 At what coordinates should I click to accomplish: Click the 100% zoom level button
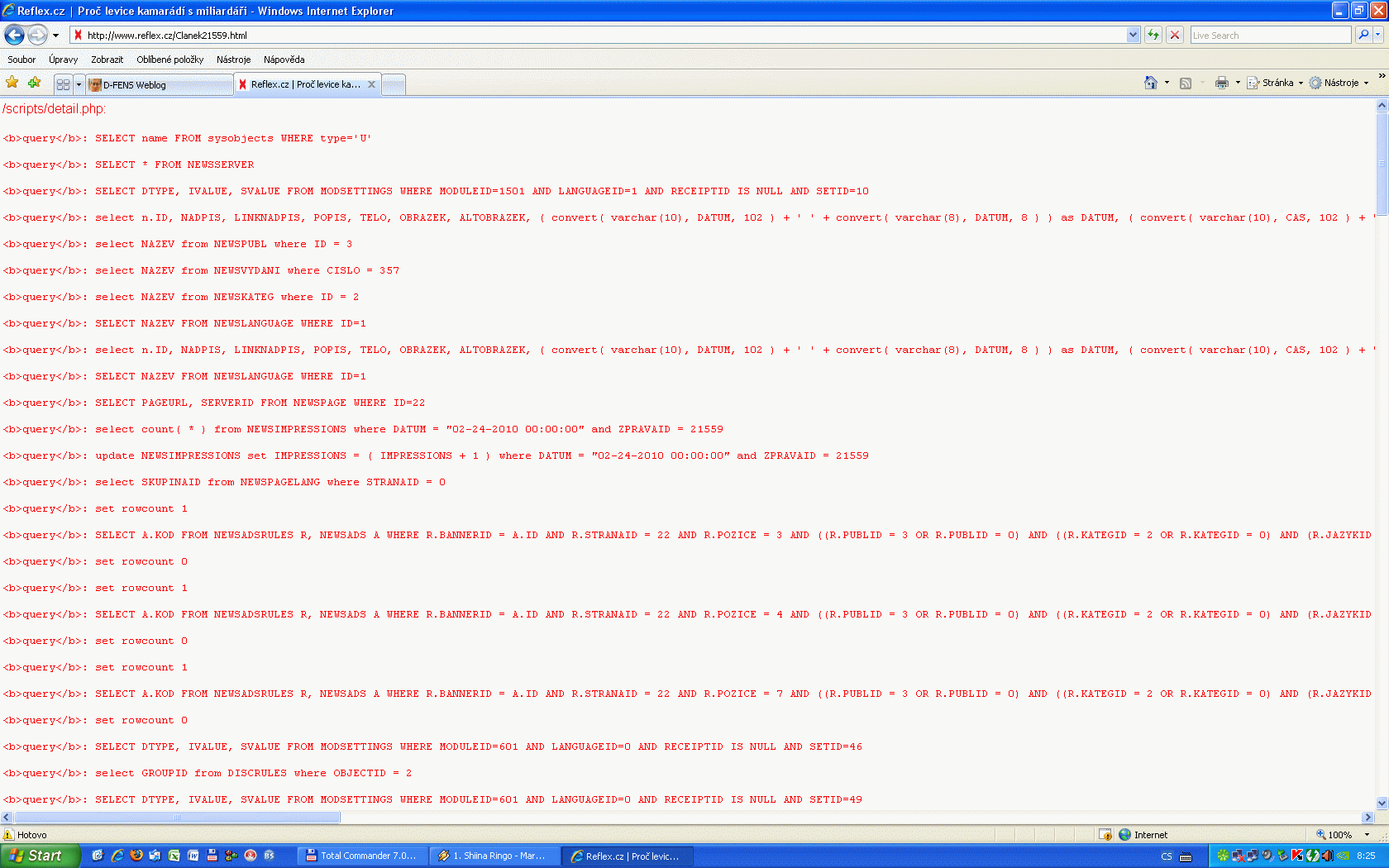1334,835
